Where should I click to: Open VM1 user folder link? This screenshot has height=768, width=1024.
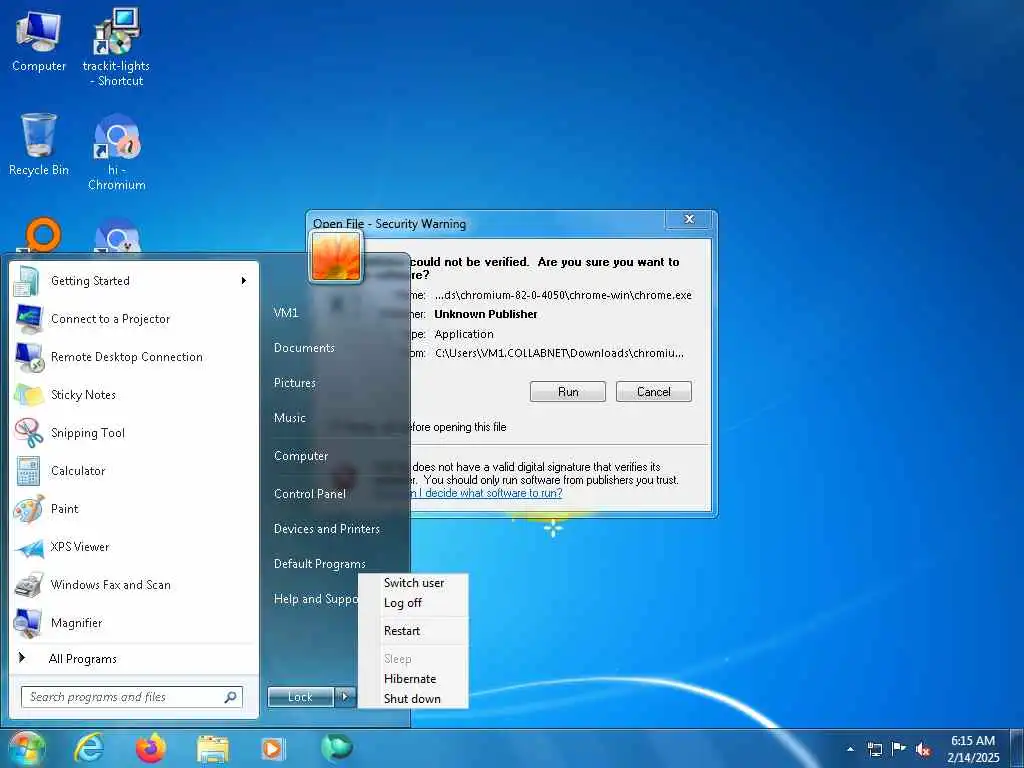pos(286,313)
